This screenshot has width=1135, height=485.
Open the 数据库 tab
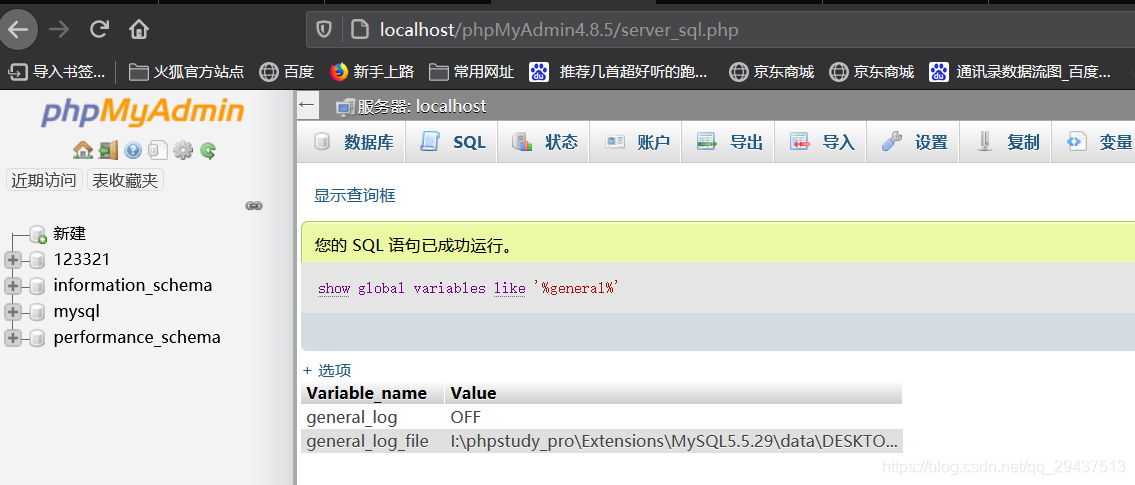pos(353,142)
